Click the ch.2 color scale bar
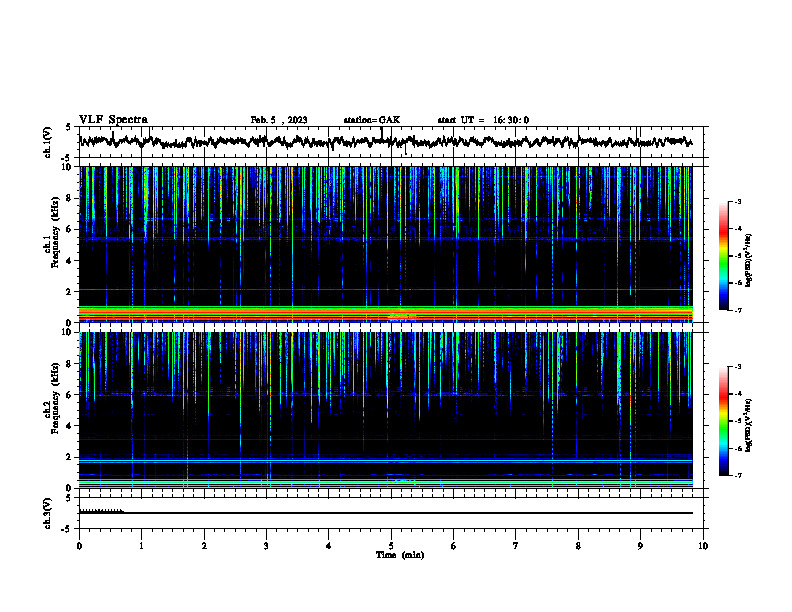792x612 pixels. [724, 421]
